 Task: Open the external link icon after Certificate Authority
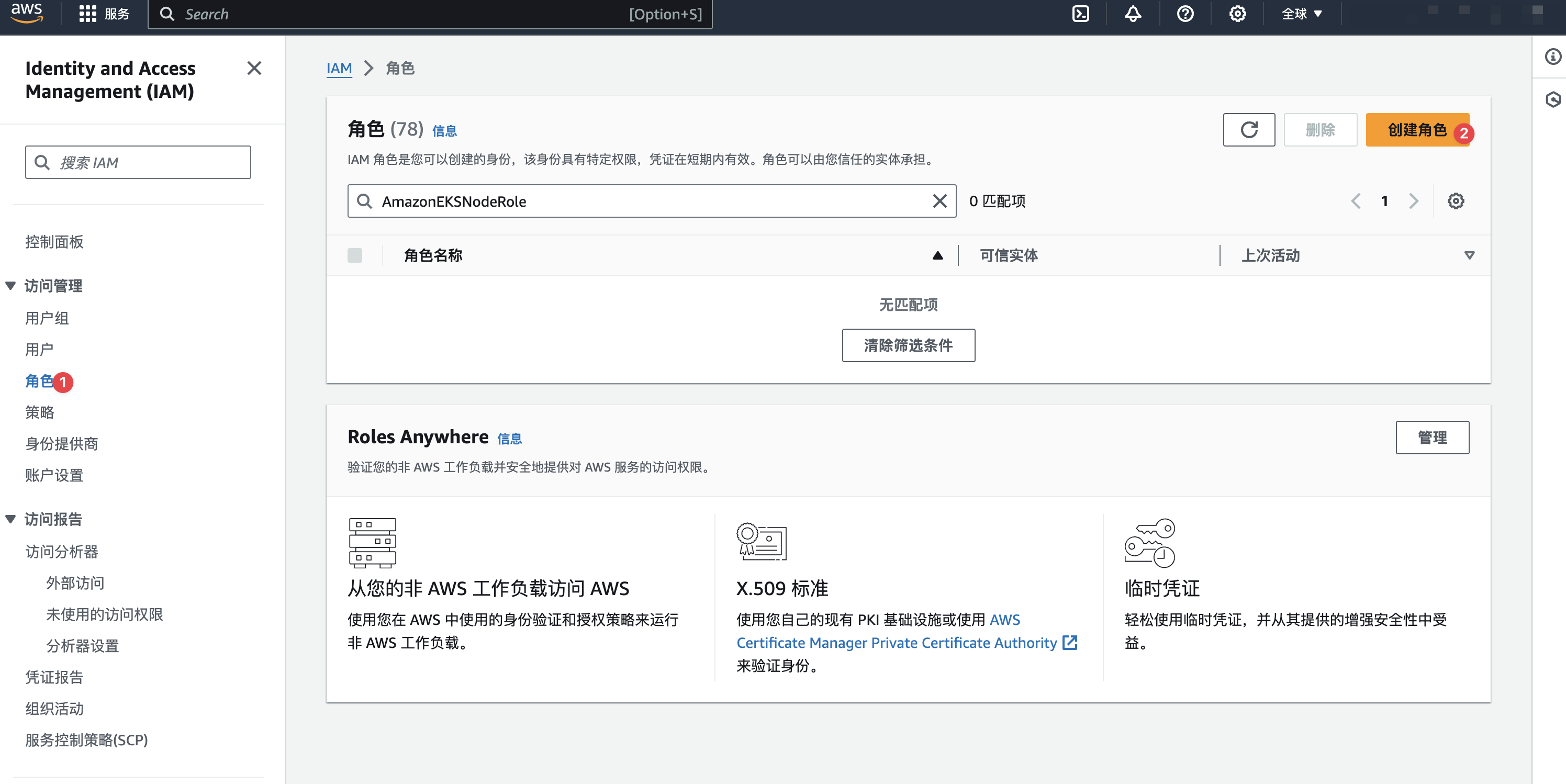click(x=1070, y=642)
